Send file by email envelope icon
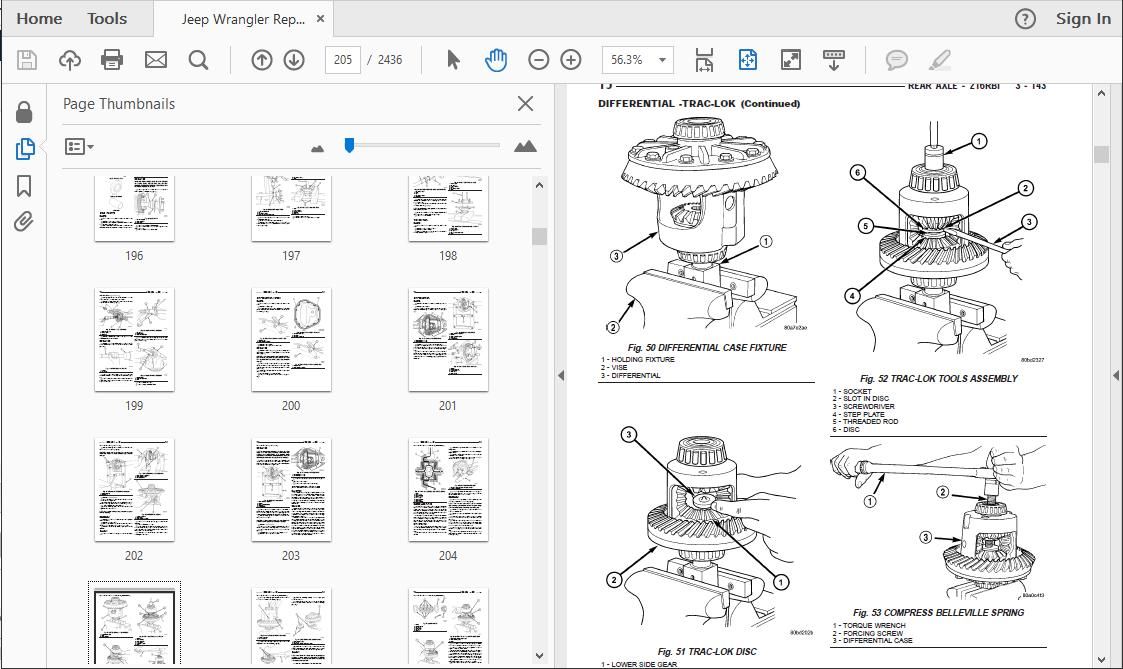The width and height of the screenshot is (1123, 669). tap(155, 59)
